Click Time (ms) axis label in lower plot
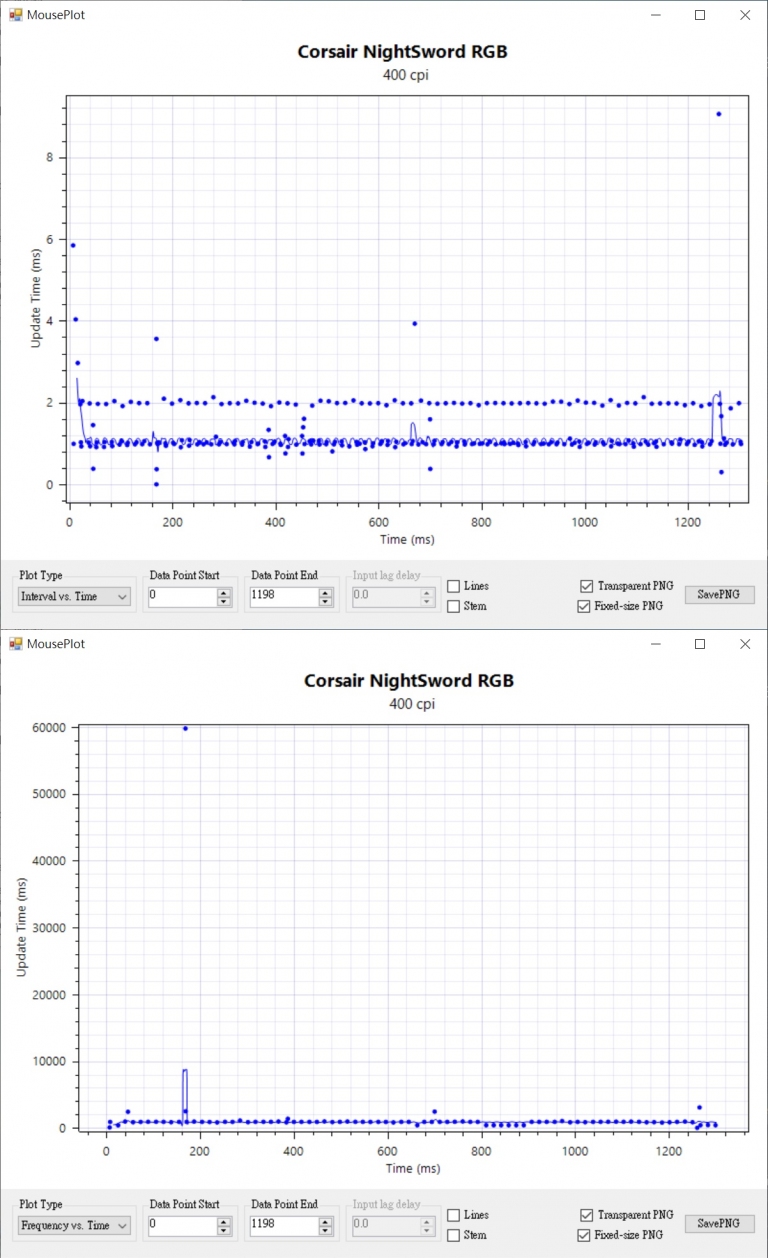The height and width of the screenshot is (1258, 768). point(412,1168)
